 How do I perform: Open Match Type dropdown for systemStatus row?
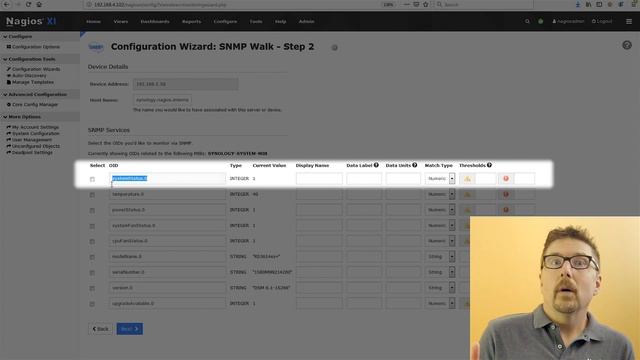440,178
